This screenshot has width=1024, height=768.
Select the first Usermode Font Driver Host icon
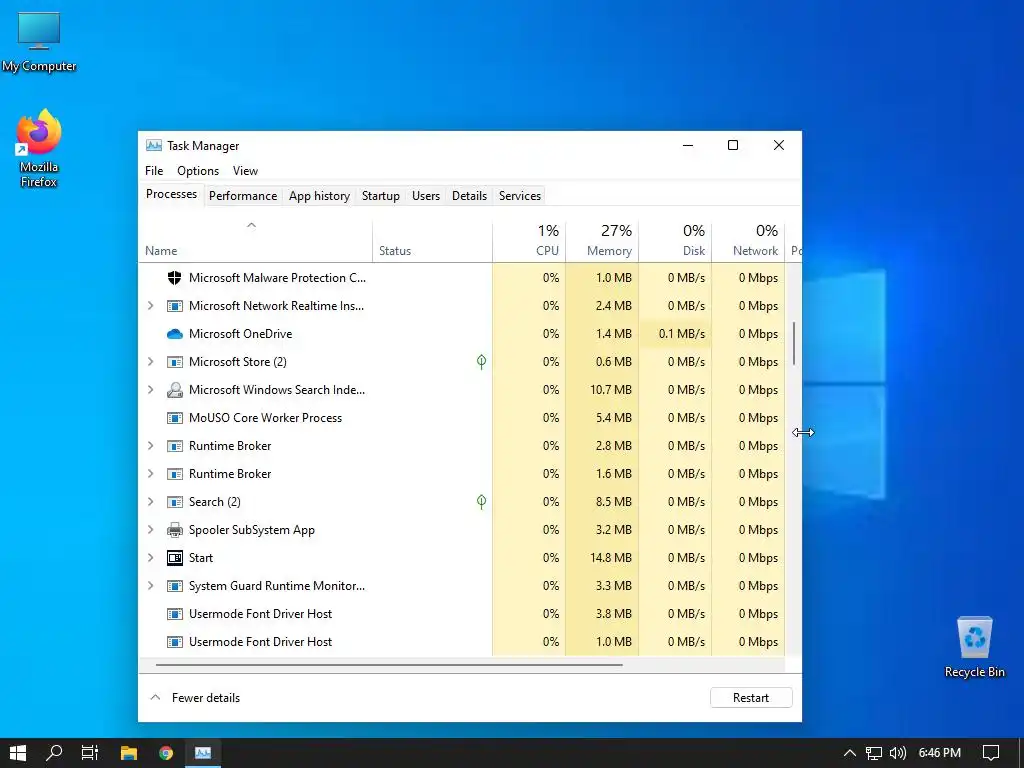[x=174, y=614]
